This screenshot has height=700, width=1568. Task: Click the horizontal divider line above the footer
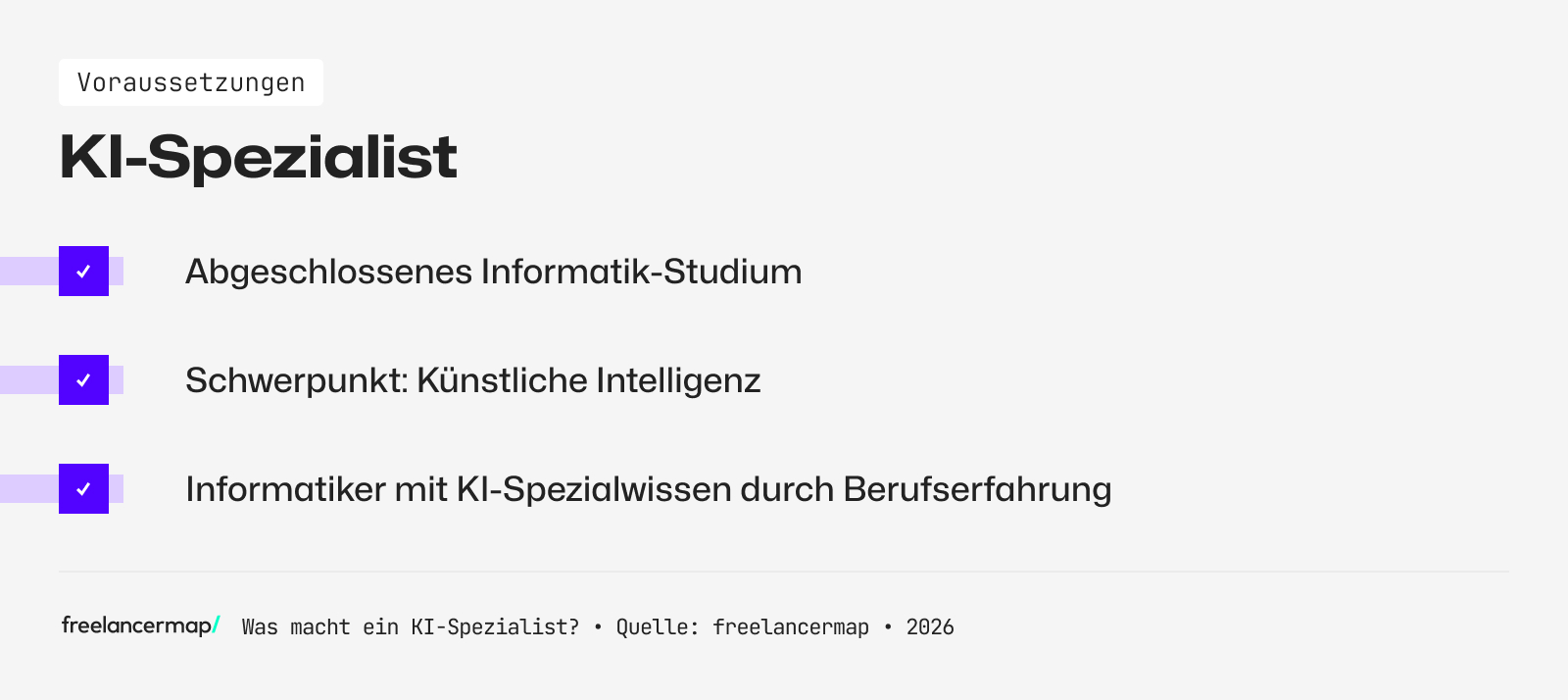click(x=784, y=572)
